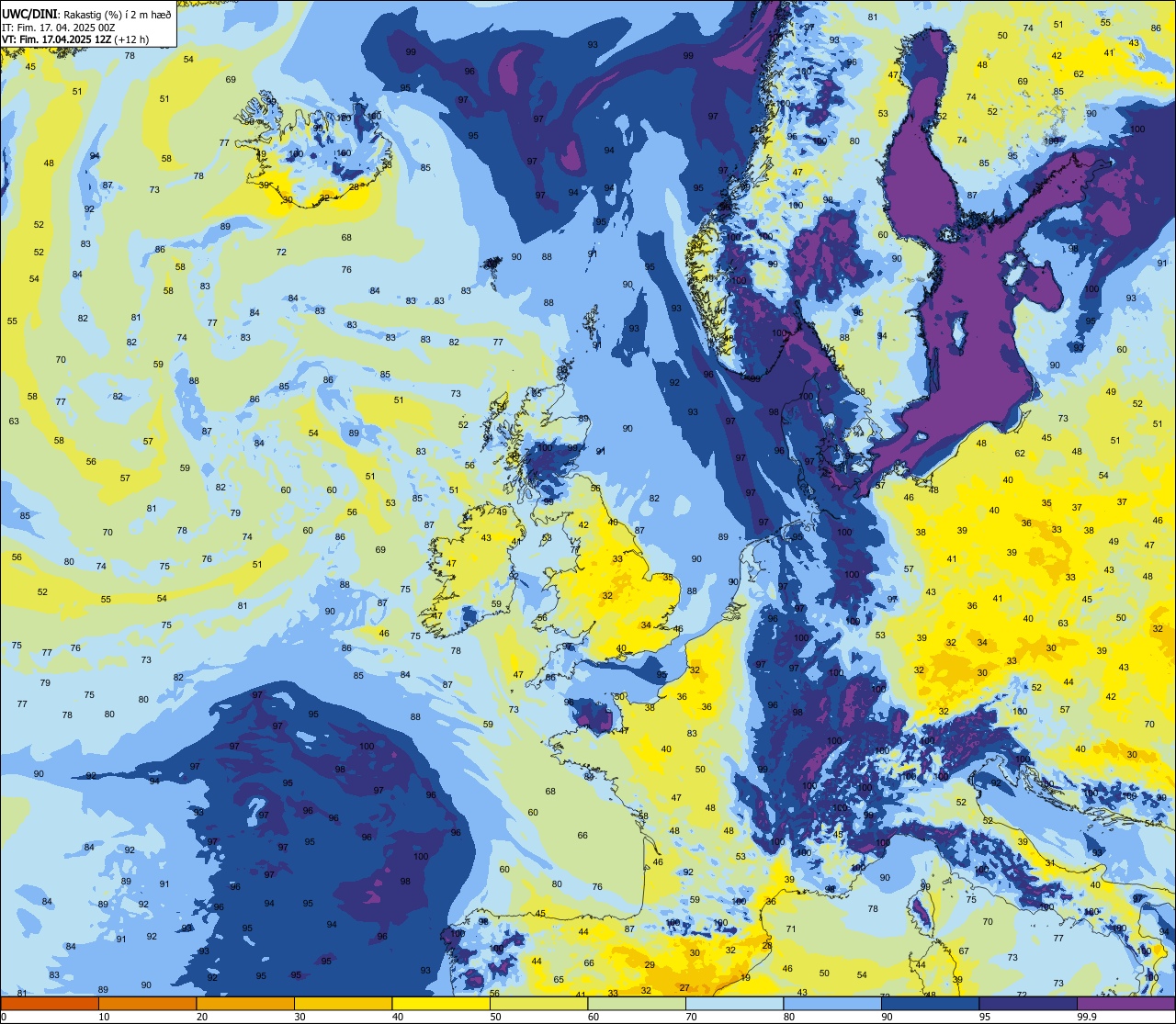Click the humidity value "71" on the map

(x=791, y=929)
